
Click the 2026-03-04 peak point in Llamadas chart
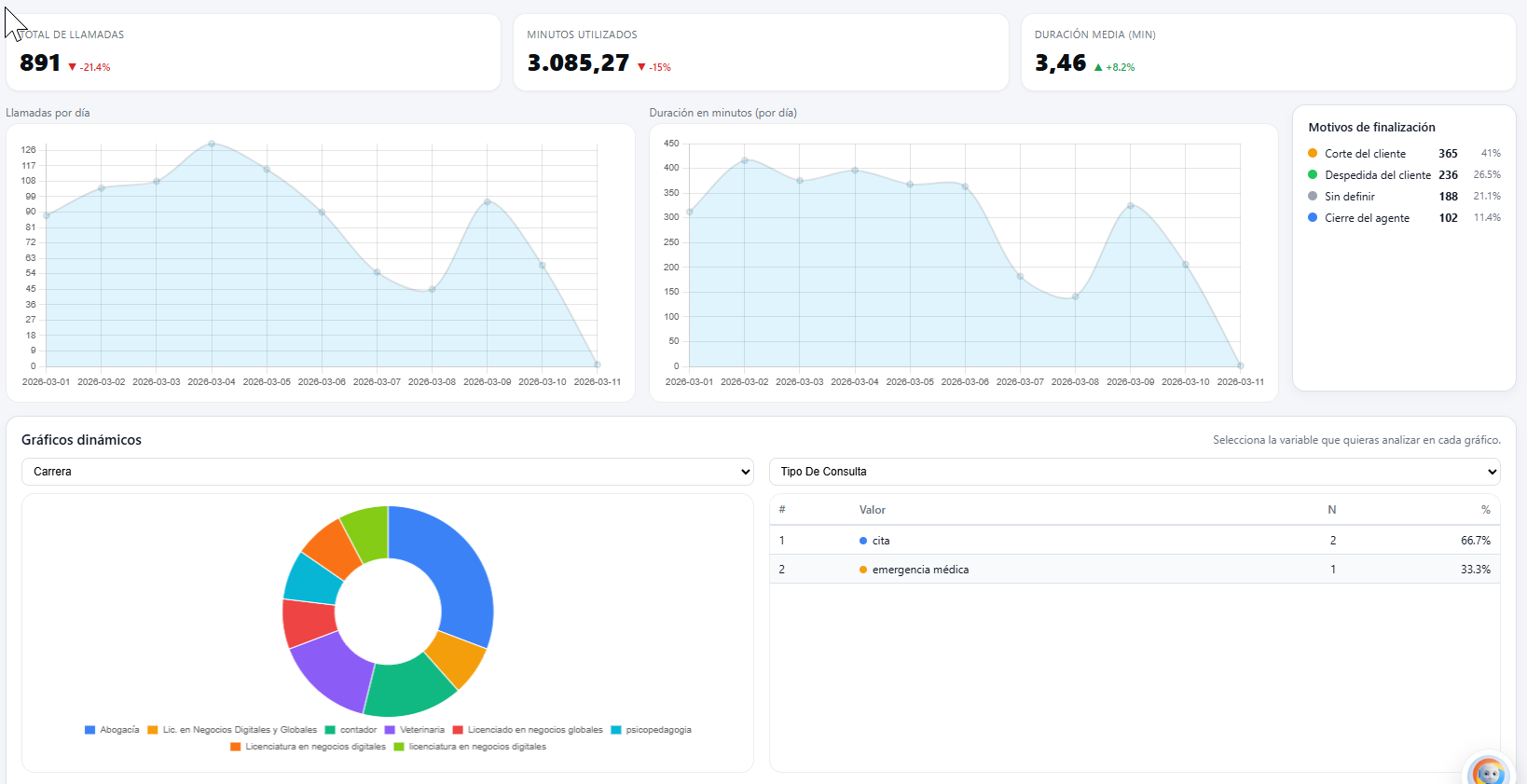point(212,144)
